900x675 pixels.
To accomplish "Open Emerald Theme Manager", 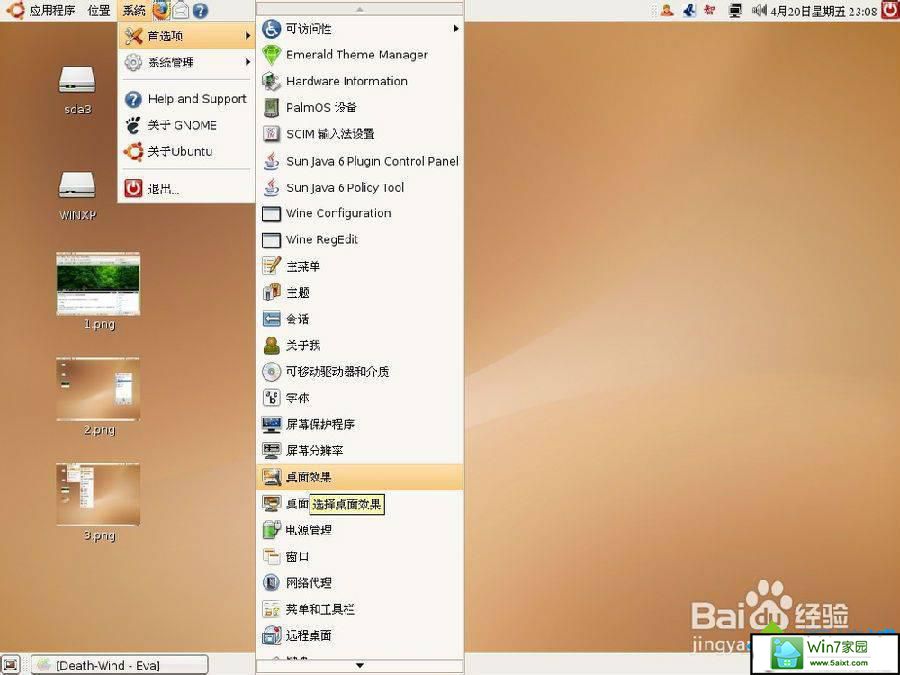I will 360,55.
